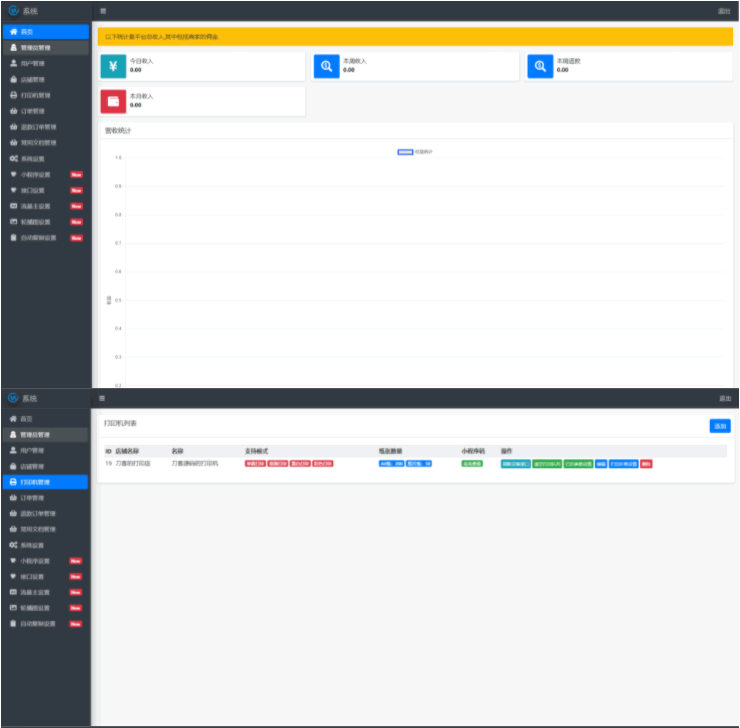Click the blue 编辑 button in printer row

(601, 464)
